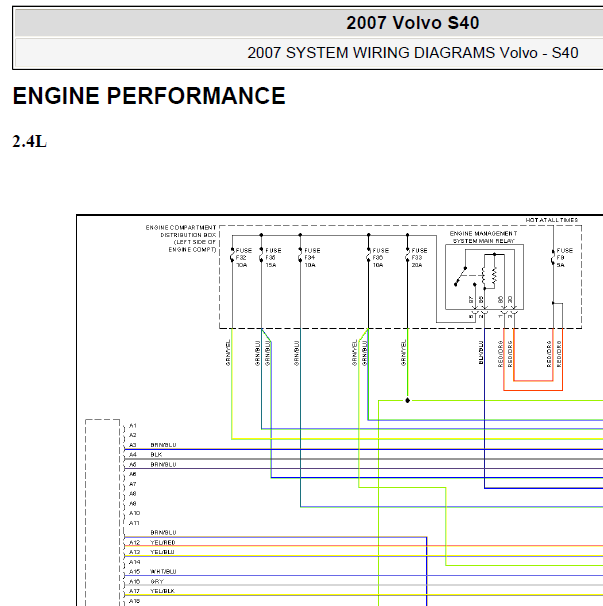Click the 'HOT AT ALL TIMES' label
Image resolution: width=603 pixels, height=606 pixels.
coord(552,220)
